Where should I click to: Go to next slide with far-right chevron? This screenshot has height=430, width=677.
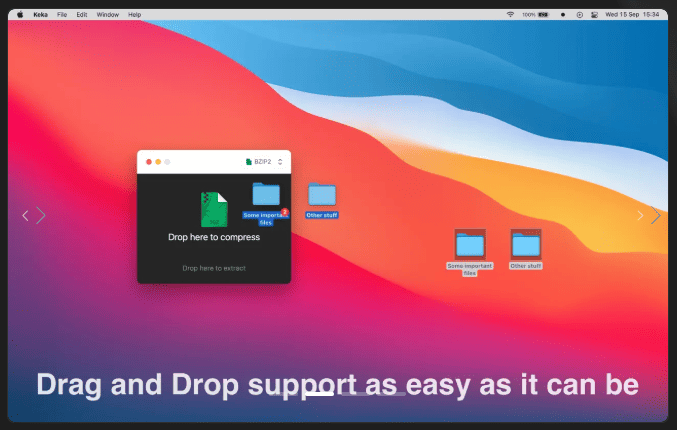(x=655, y=215)
